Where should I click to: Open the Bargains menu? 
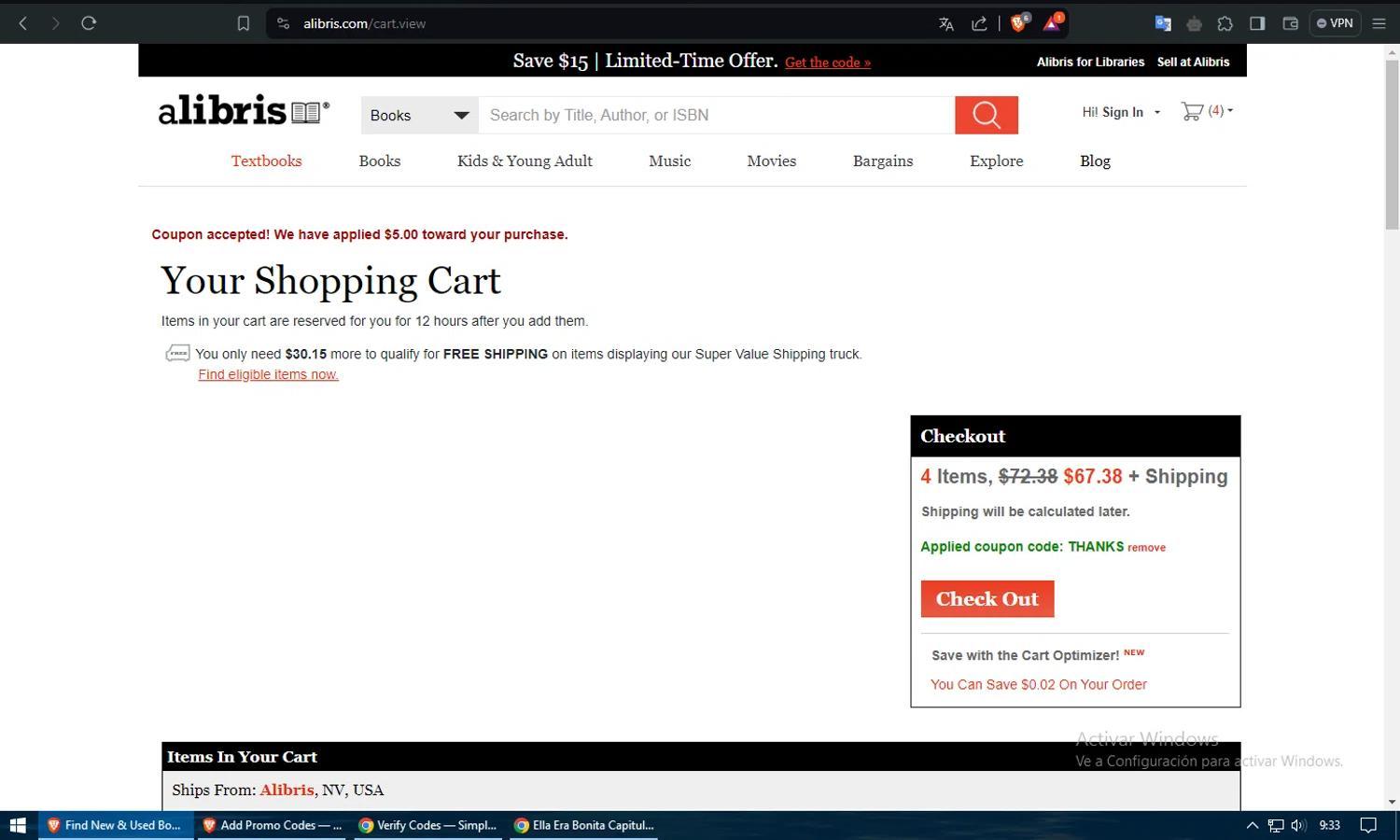(883, 161)
